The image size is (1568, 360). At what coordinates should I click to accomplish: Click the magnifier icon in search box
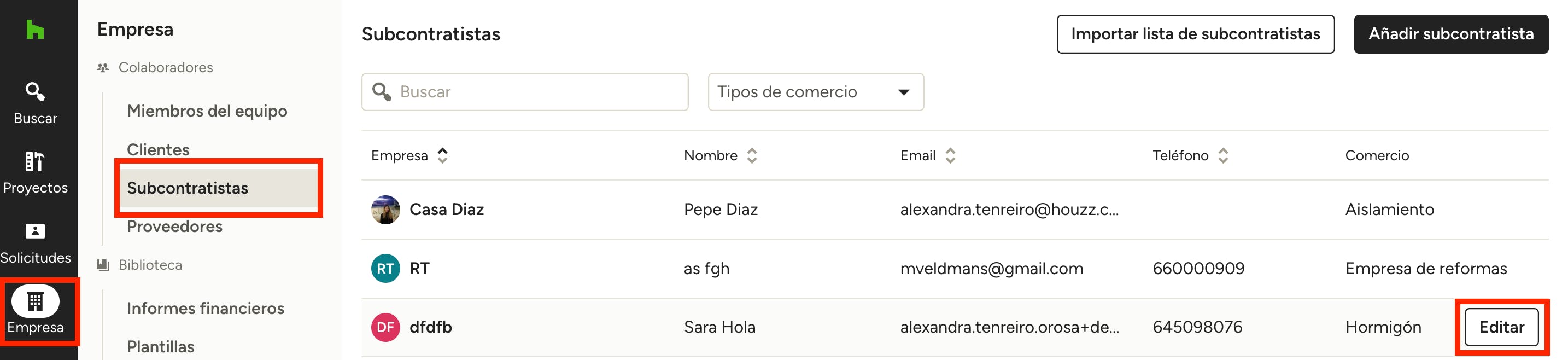tap(382, 92)
